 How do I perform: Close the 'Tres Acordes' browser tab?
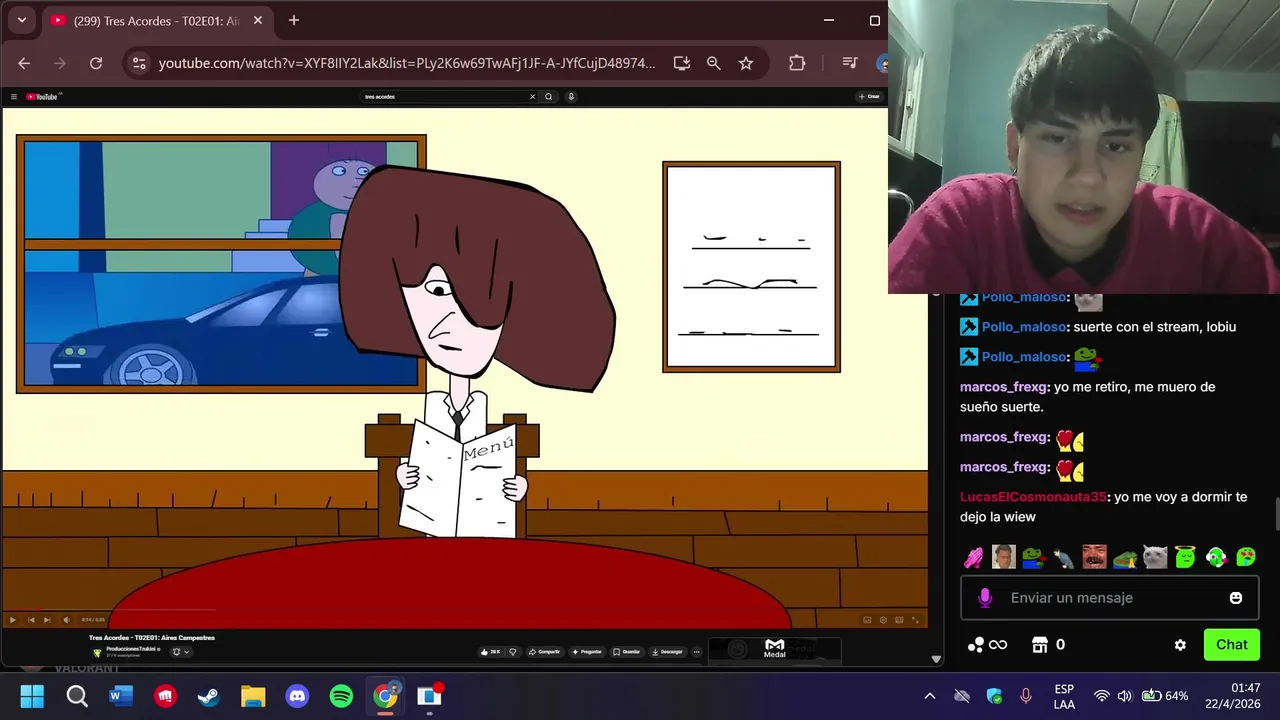pyautogui.click(x=258, y=21)
